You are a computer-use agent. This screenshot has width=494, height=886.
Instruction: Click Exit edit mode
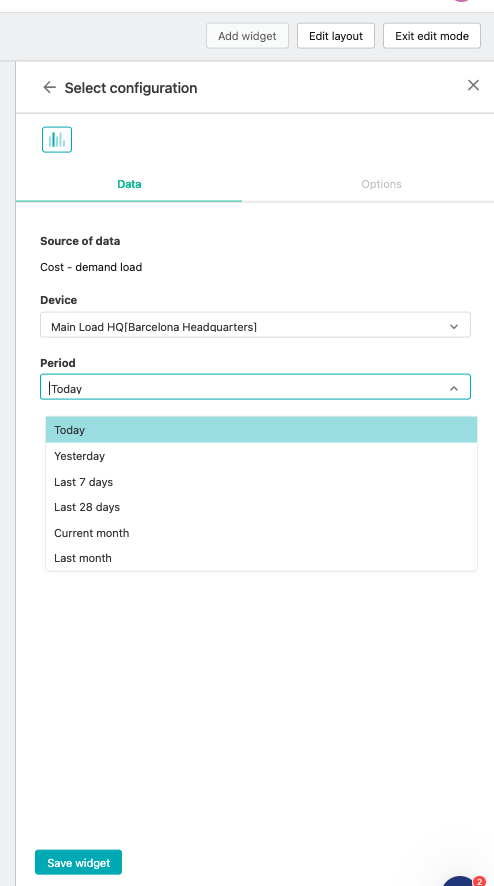tap(432, 36)
